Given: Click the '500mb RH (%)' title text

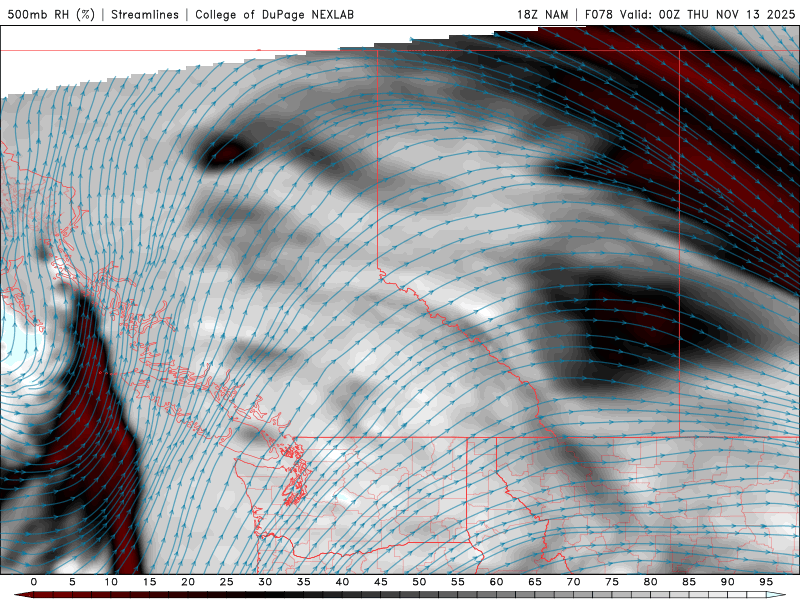Looking at the screenshot, I should pos(51,14).
